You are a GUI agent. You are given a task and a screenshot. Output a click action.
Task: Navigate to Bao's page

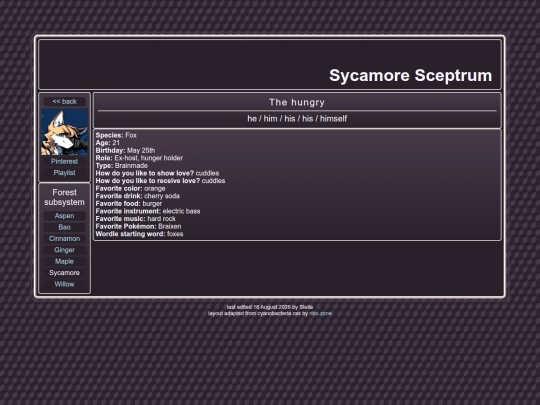click(64, 227)
